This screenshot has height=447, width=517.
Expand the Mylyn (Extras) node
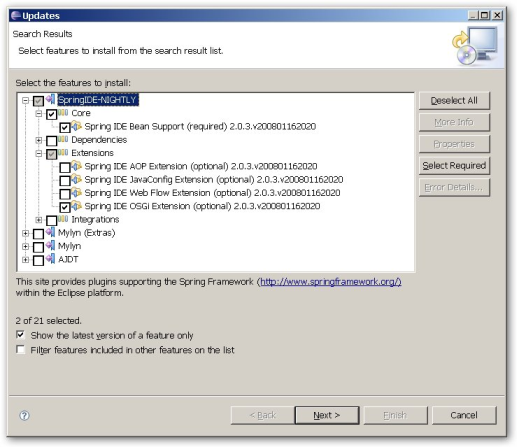click(25, 233)
